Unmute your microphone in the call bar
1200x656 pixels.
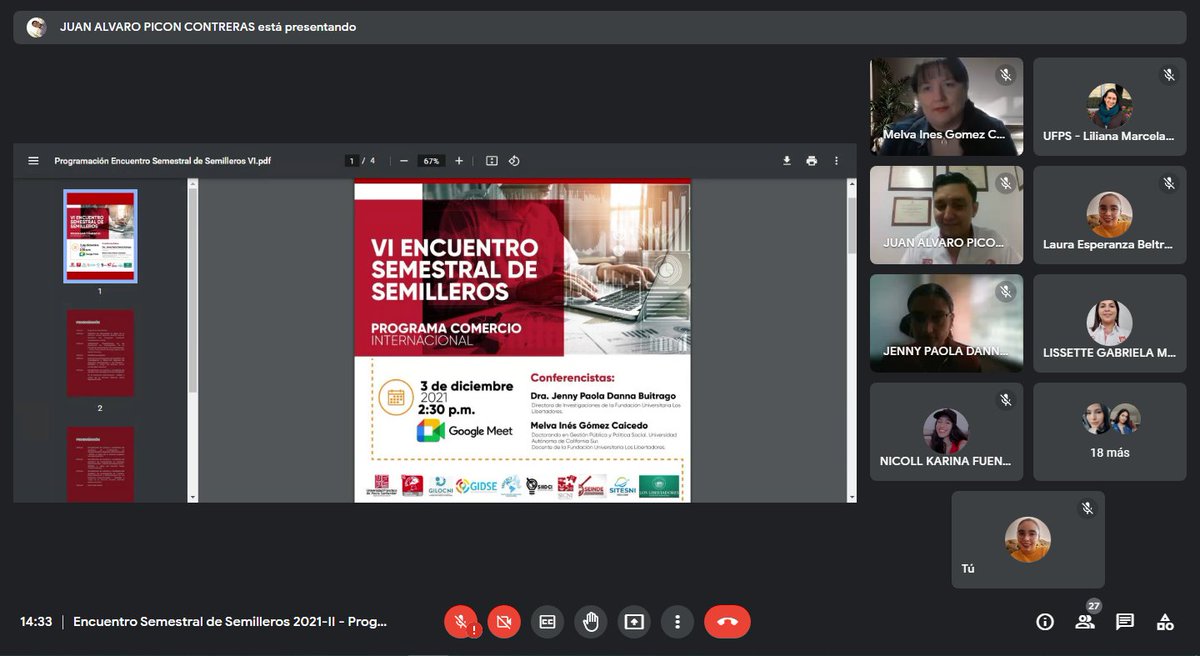pos(461,621)
